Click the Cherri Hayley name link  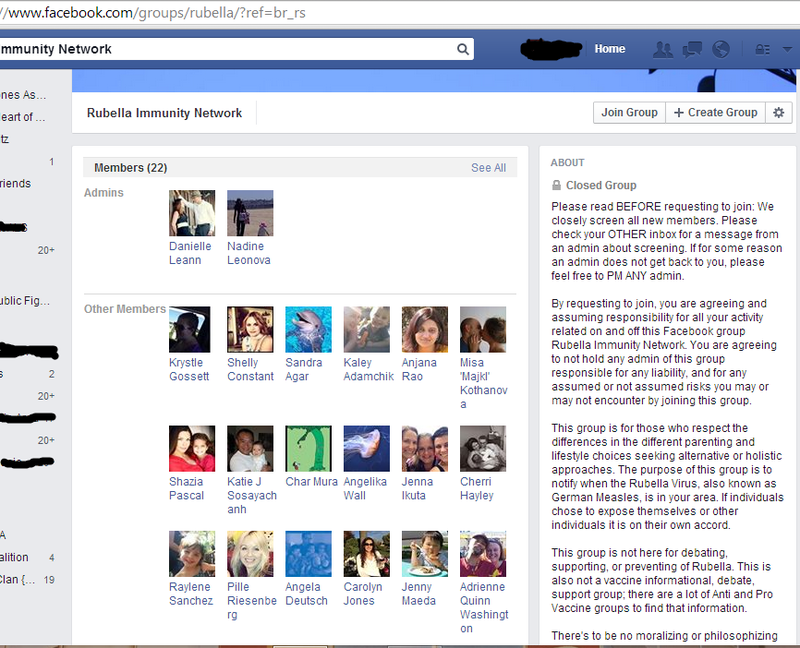pos(477,488)
